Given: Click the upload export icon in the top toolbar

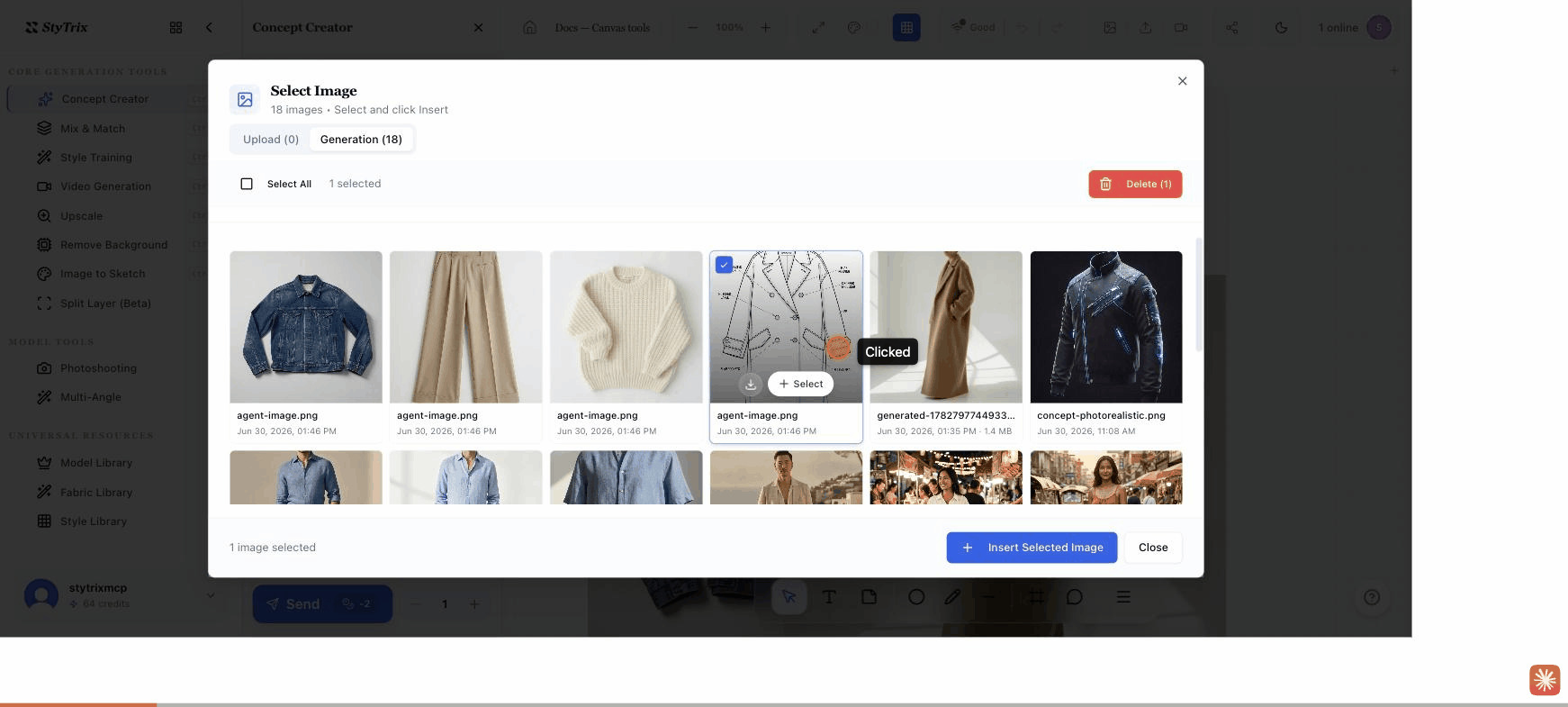Looking at the screenshot, I should (1146, 28).
